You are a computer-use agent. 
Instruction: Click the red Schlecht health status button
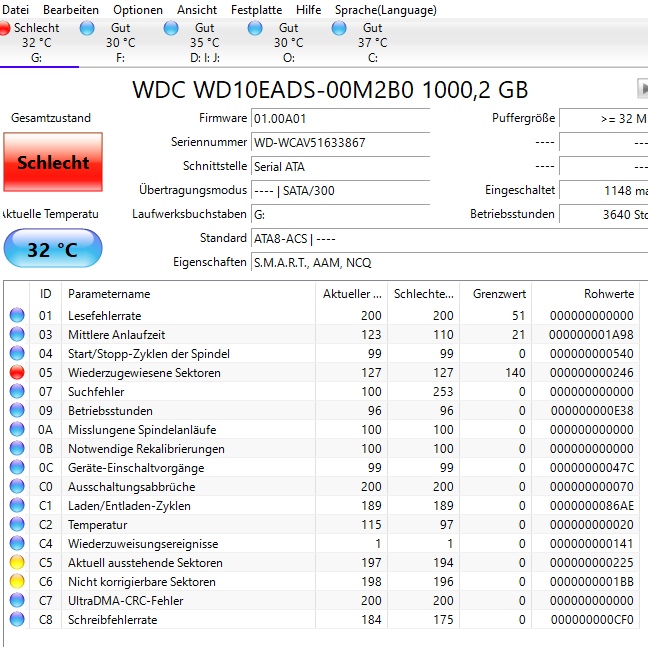coord(53,162)
